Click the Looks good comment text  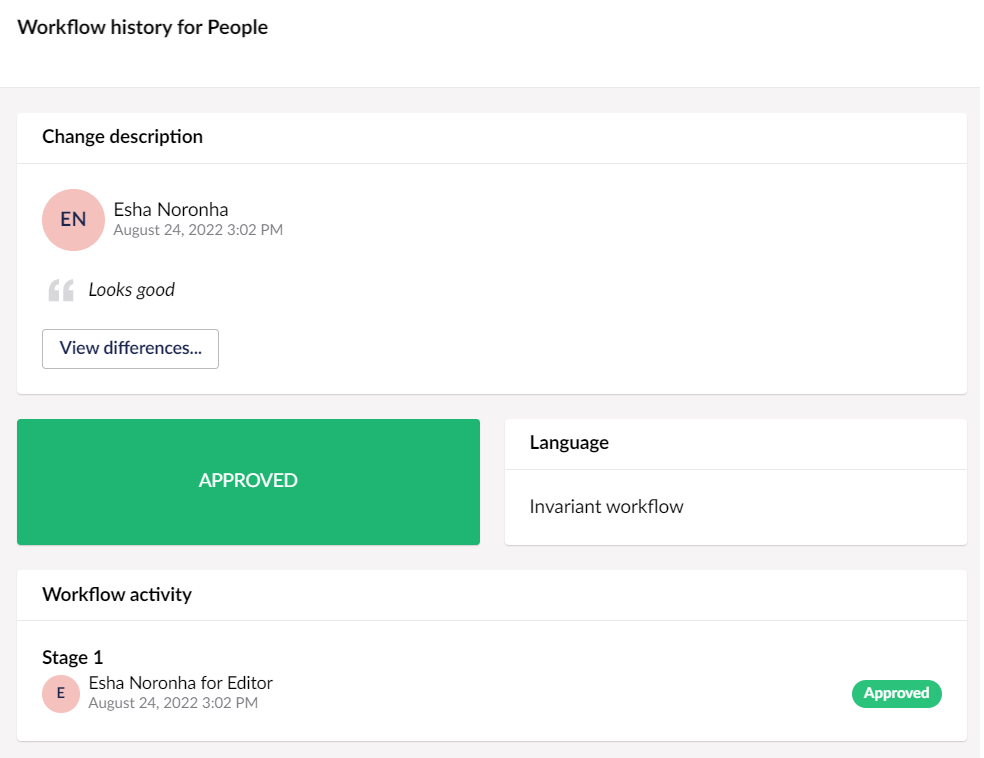pyautogui.click(x=131, y=289)
